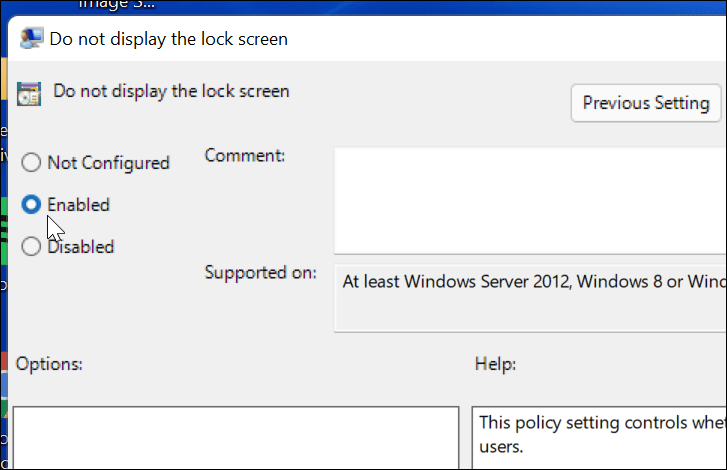Click the policy window icon in title bar
The height and width of the screenshot is (470, 727).
pos(30,40)
